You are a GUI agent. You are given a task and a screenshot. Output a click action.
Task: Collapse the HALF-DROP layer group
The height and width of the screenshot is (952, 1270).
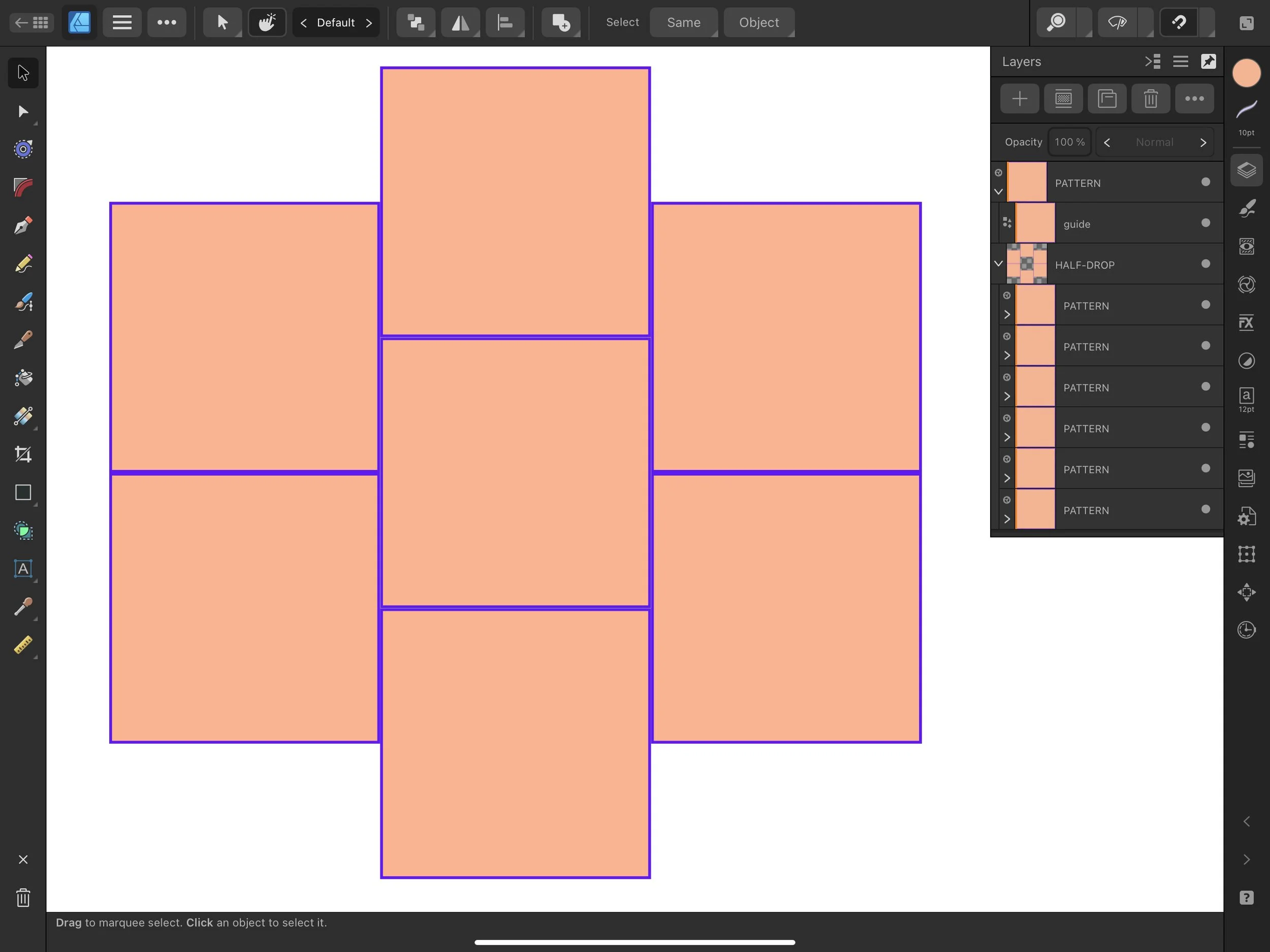pyautogui.click(x=997, y=264)
